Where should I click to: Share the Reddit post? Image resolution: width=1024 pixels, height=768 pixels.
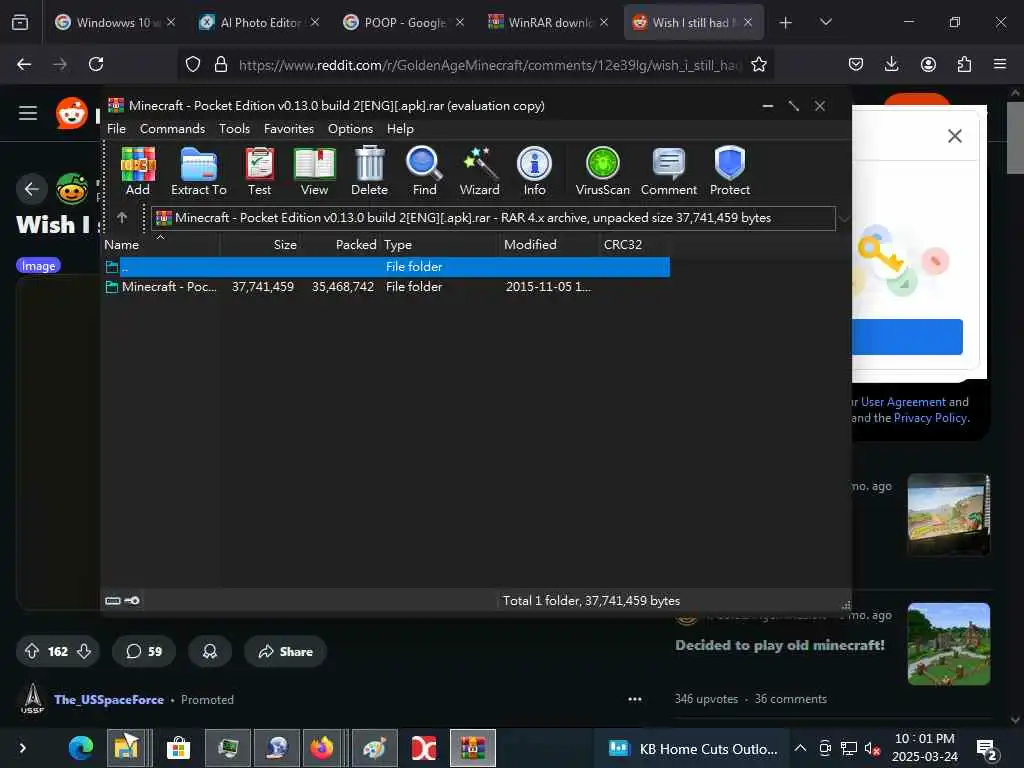(x=285, y=651)
